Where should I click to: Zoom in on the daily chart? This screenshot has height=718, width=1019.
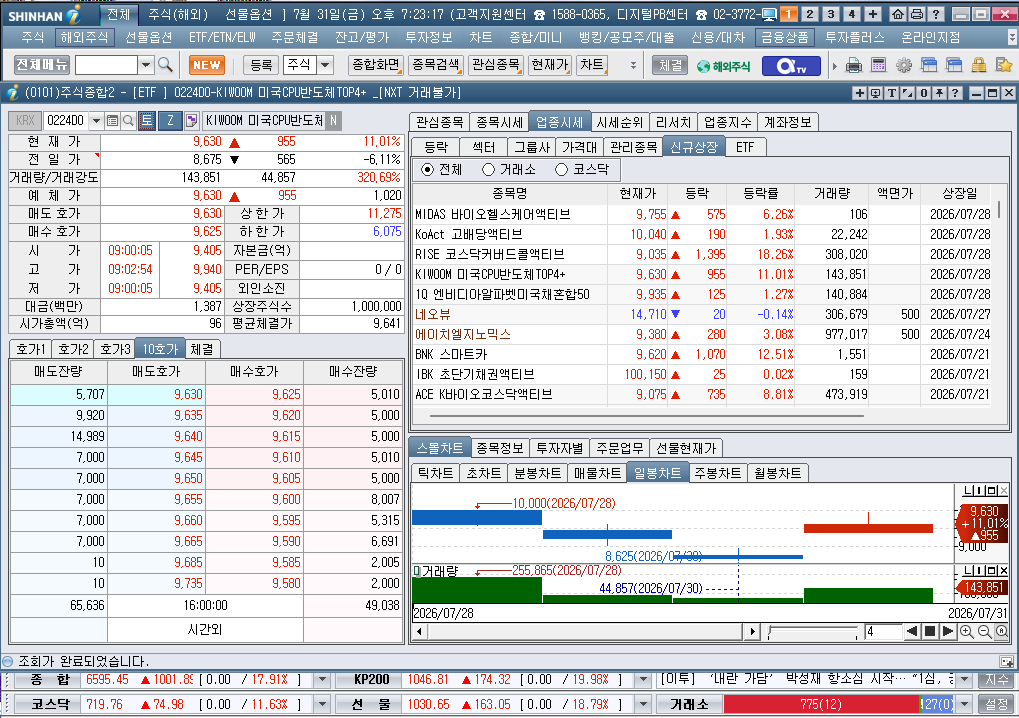point(966,631)
